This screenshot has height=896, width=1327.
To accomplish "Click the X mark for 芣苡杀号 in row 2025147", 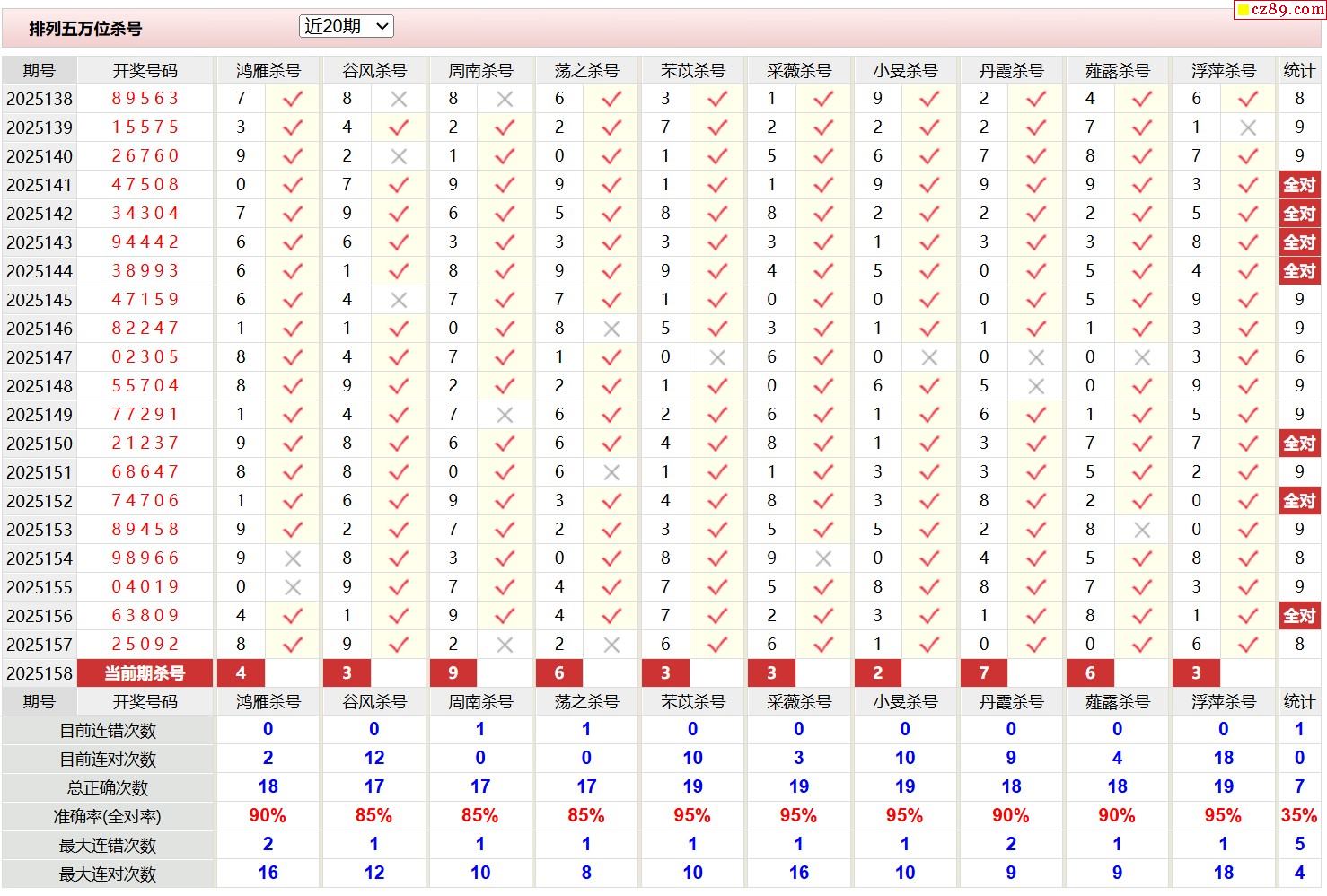I will pyautogui.click(x=717, y=358).
